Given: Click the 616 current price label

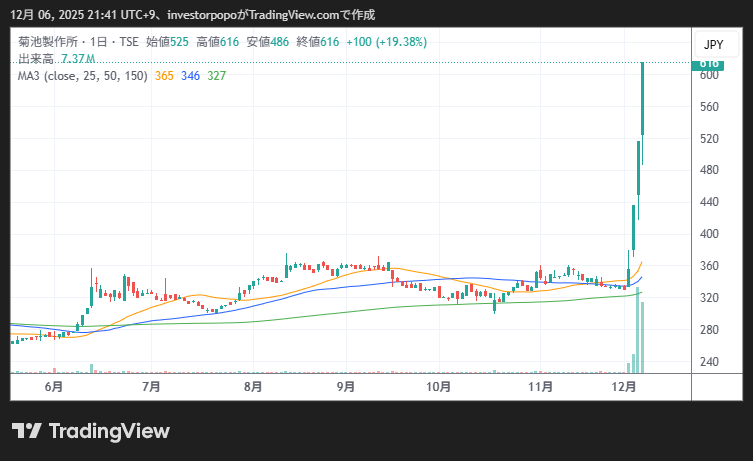Looking at the screenshot, I should [709, 63].
